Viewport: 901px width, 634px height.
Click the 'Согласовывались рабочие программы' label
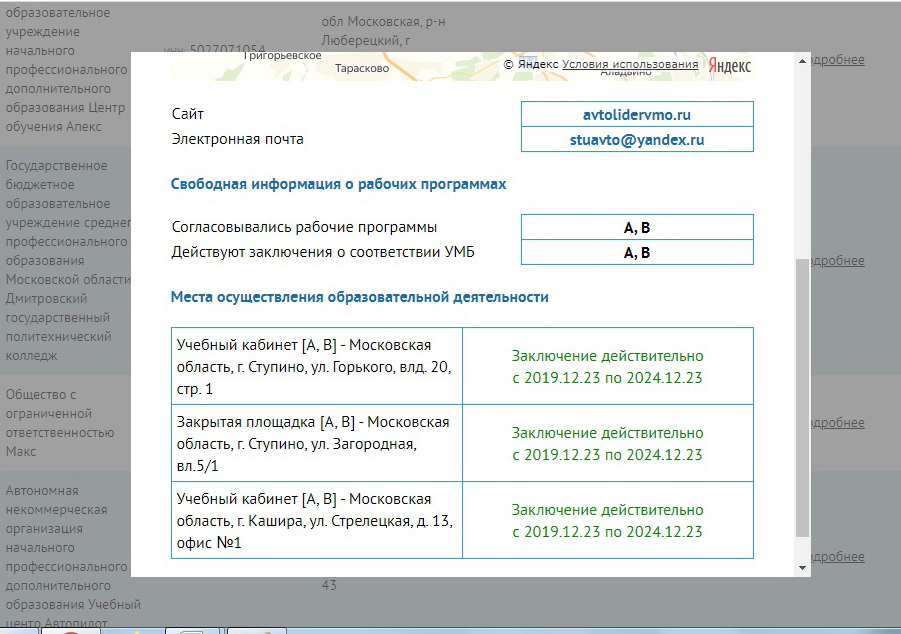coord(304,227)
